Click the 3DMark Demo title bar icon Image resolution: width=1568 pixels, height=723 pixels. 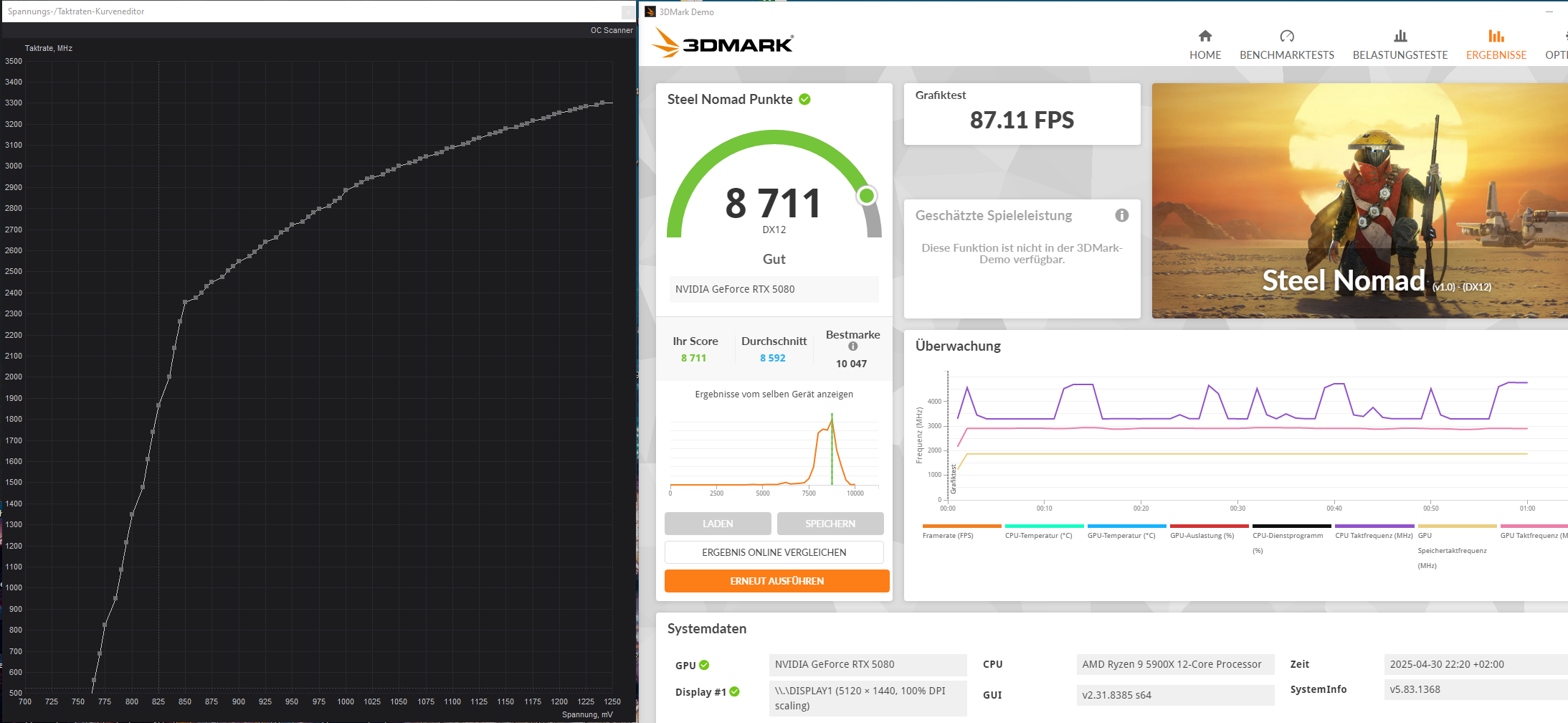[x=650, y=11]
